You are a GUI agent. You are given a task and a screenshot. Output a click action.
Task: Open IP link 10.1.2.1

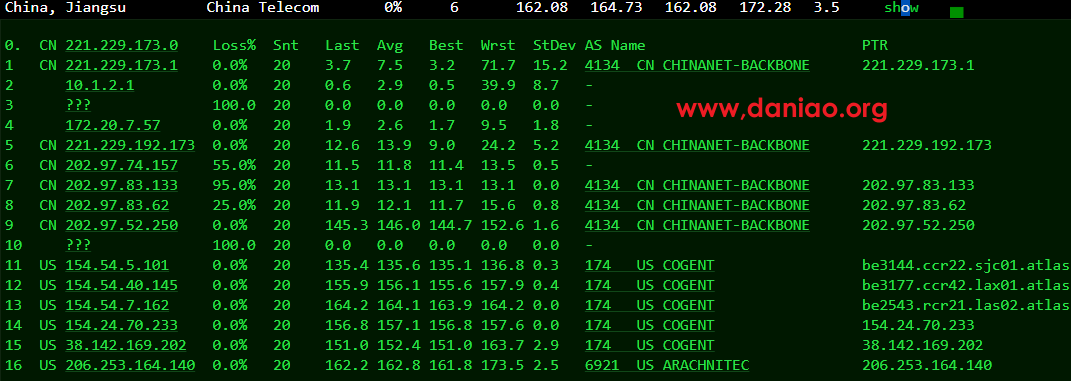pos(100,85)
